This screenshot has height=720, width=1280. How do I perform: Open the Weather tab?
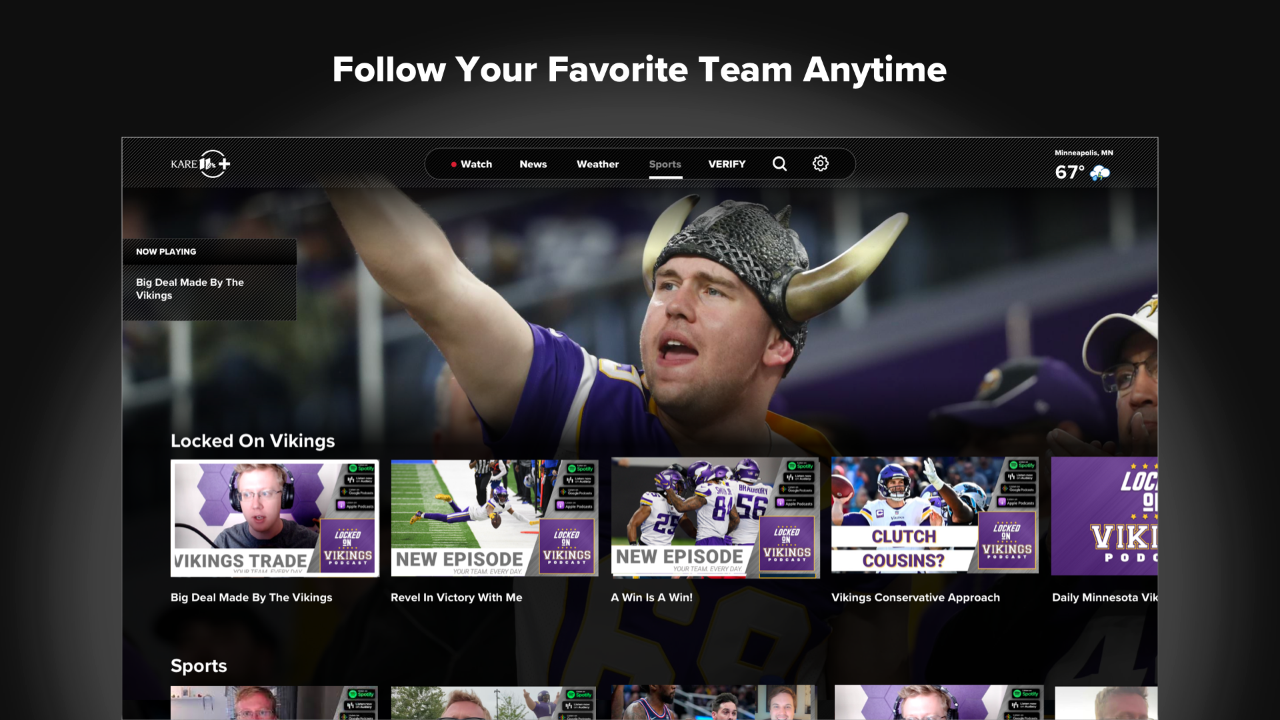(x=598, y=164)
